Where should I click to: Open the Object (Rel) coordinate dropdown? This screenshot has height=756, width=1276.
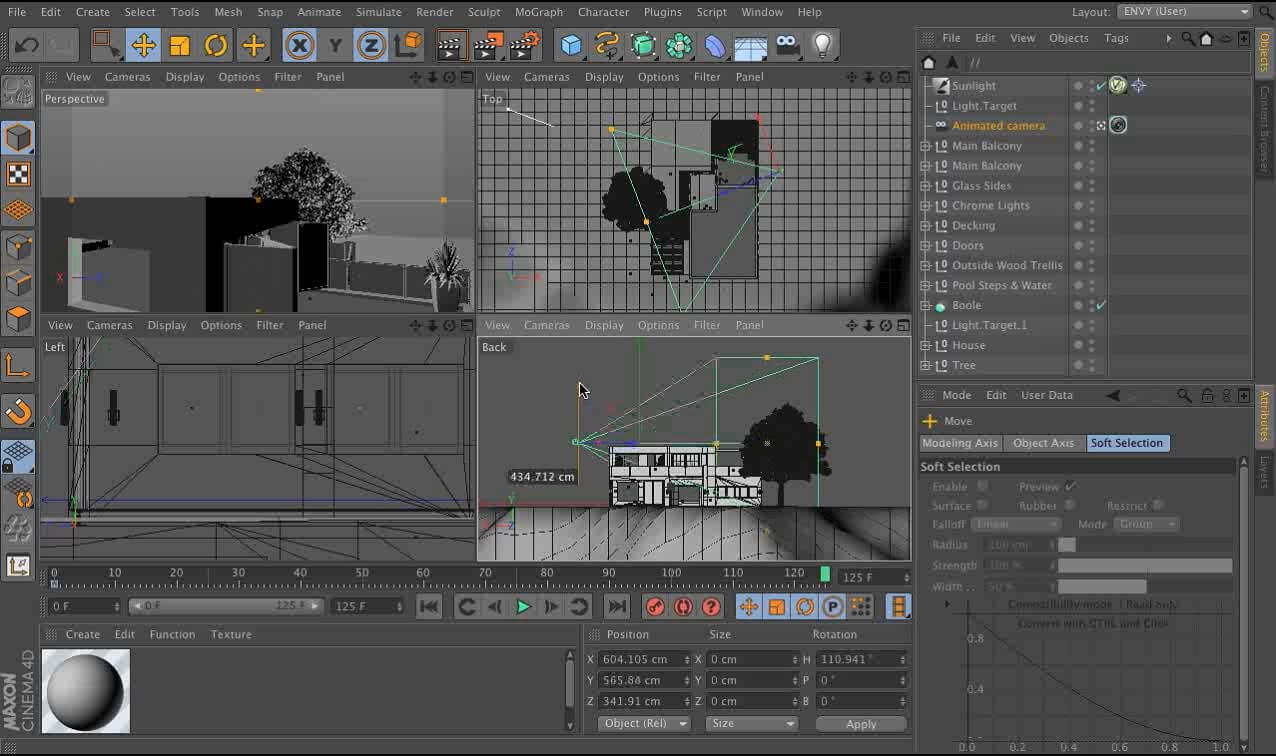click(x=643, y=724)
